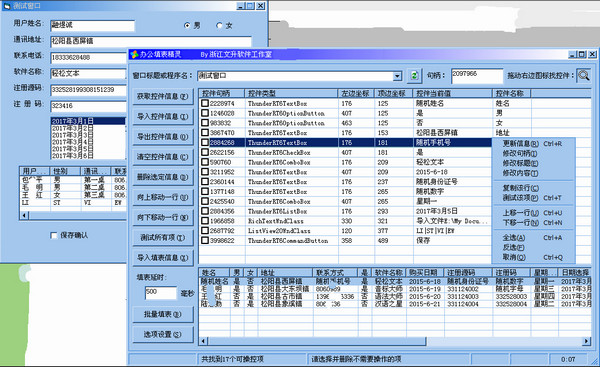
Task: Choose 测试该项 Ctrl+T from context menu
Action: click(533, 198)
